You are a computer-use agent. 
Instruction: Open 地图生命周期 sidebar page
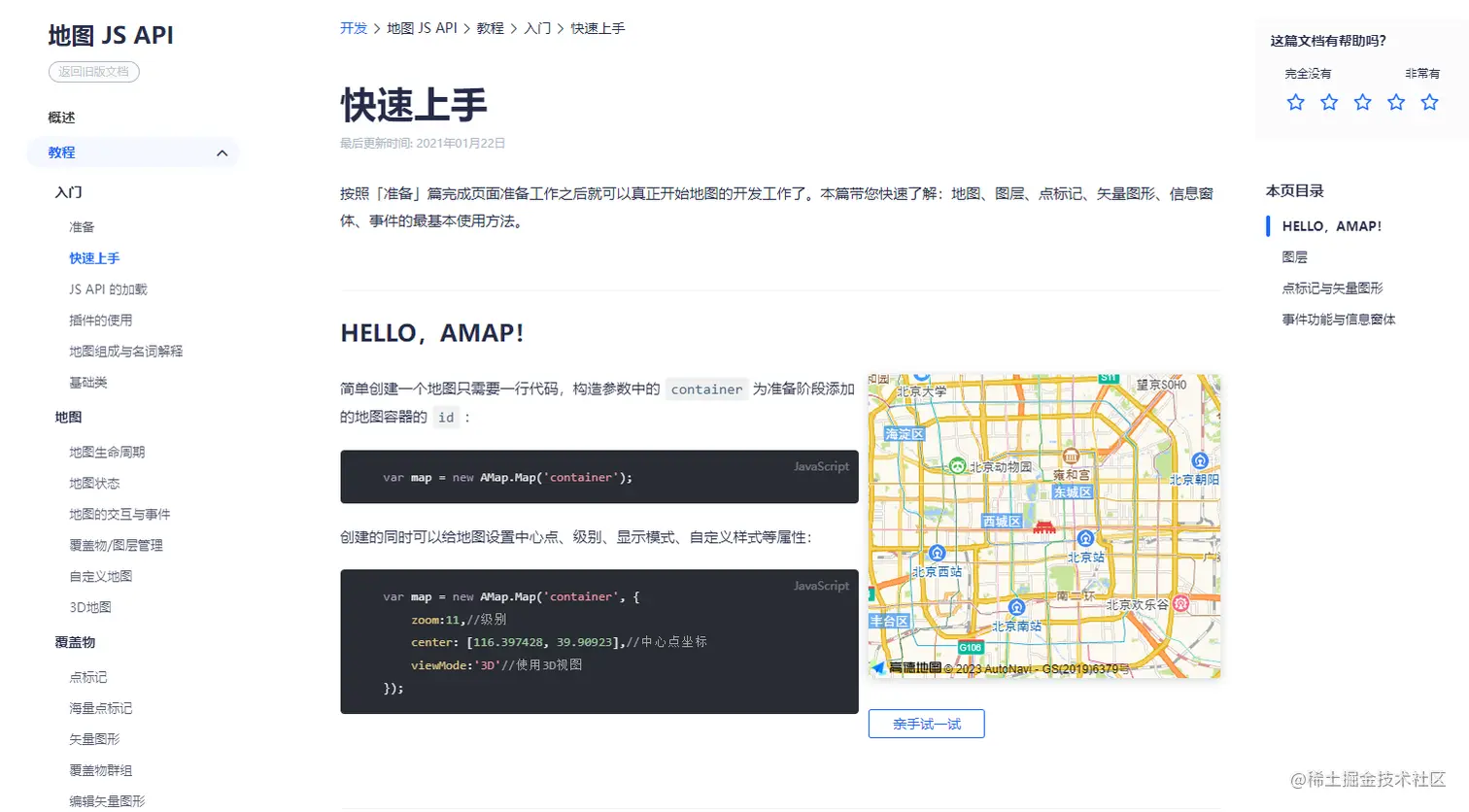coord(107,453)
